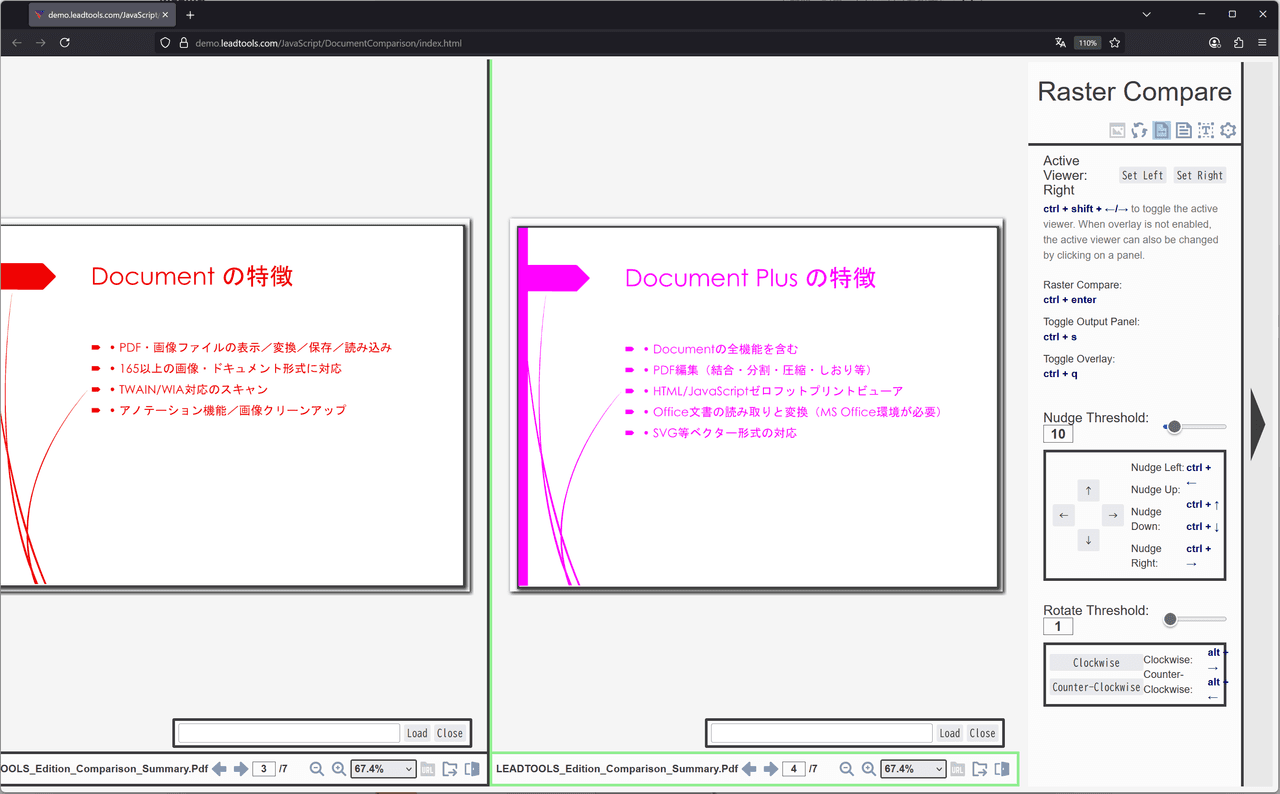Nudge up with the up arrow button
The height and width of the screenshot is (794, 1280).
point(1088,490)
